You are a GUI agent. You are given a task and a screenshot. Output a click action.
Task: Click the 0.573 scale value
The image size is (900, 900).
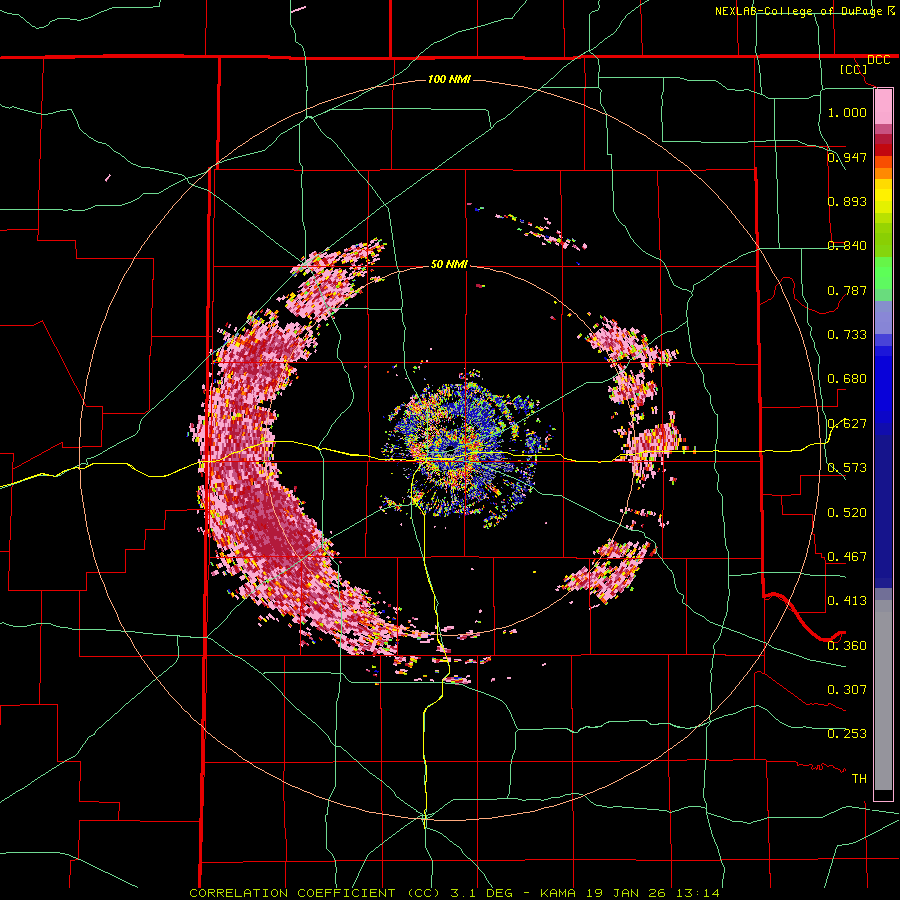point(847,468)
